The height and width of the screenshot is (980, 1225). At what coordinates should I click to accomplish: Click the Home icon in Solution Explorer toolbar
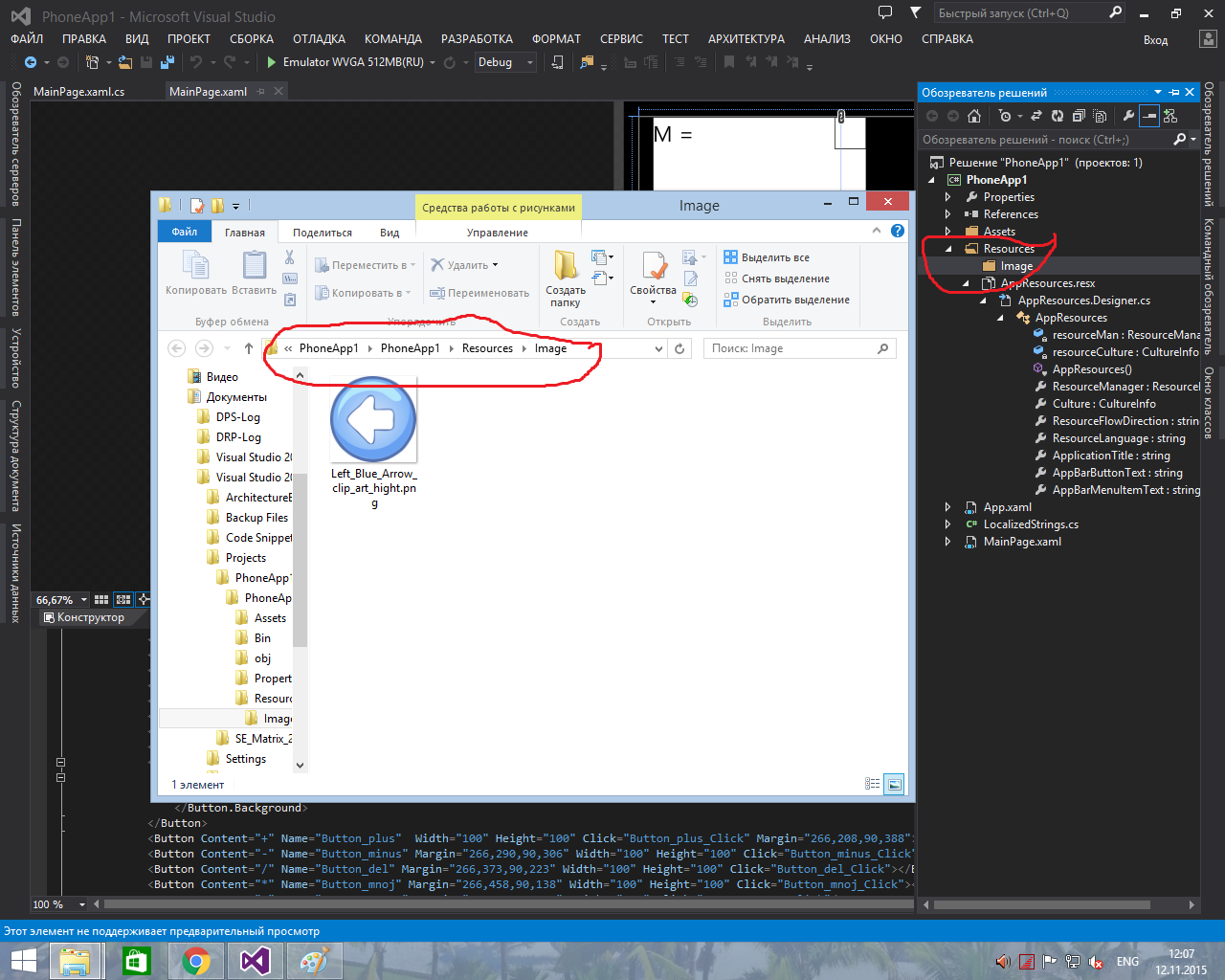[974, 116]
